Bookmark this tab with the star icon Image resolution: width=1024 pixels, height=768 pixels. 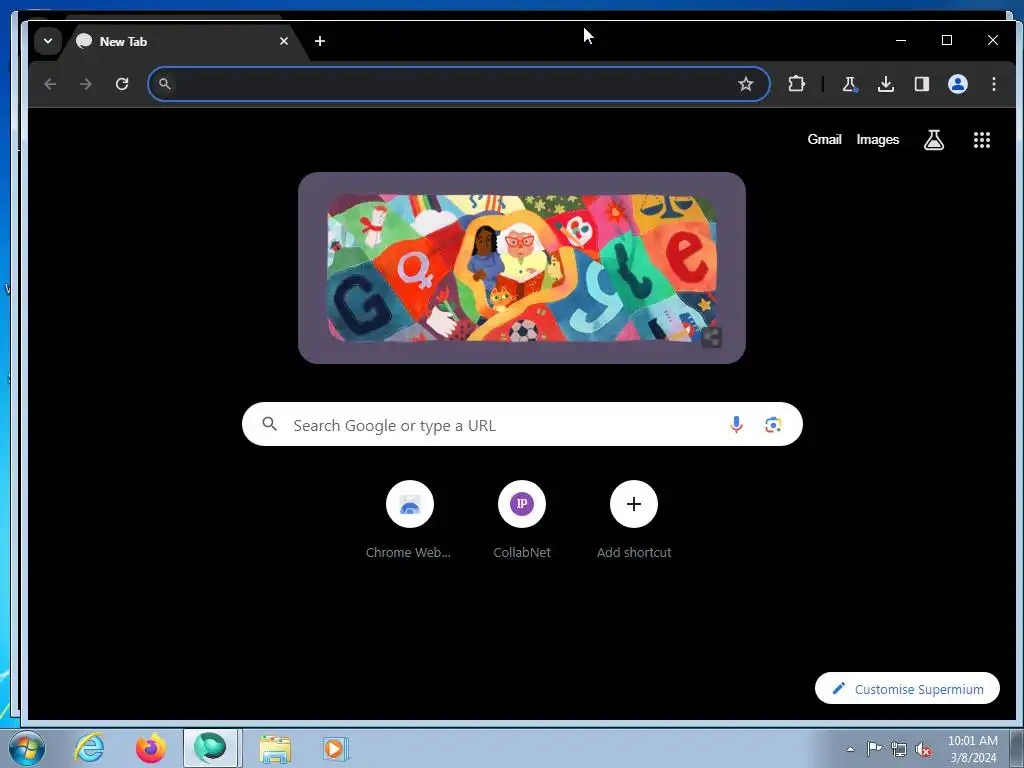point(746,84)
